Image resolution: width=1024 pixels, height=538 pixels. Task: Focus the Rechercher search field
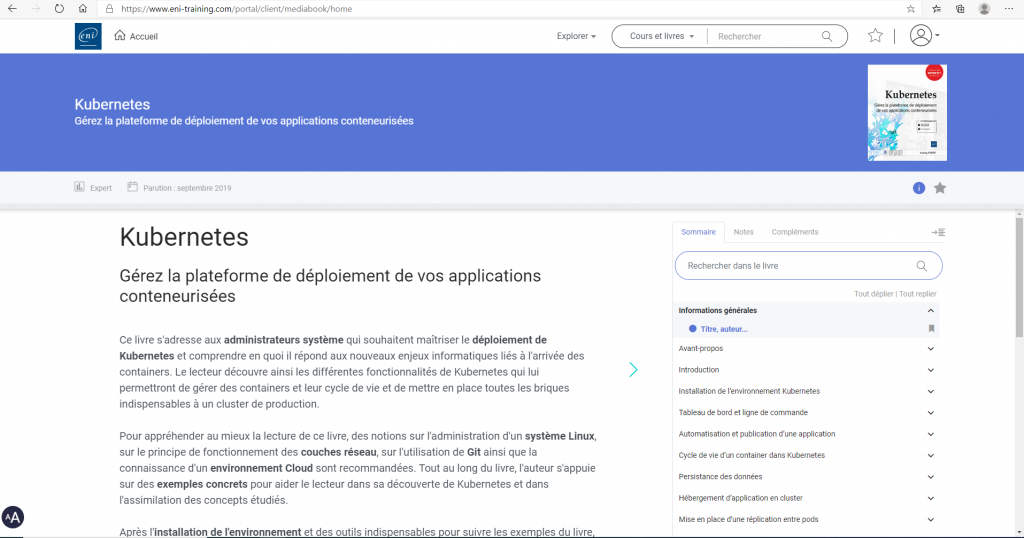[x=765, y=37]
